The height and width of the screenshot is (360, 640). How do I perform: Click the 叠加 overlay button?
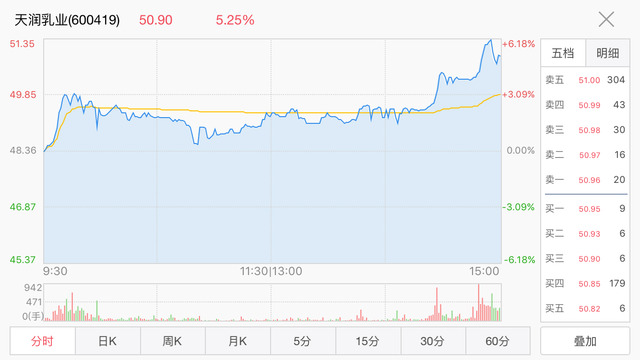[585, 341]
